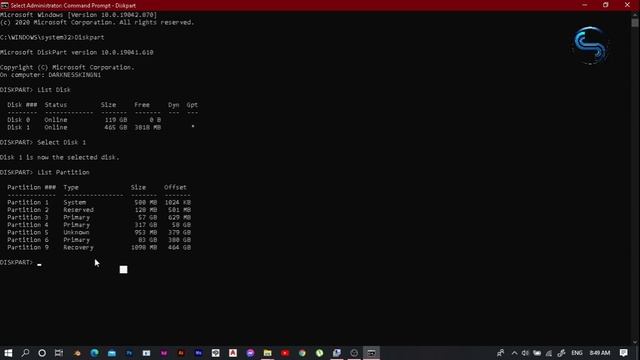Minimize the Command Prompt window
The width and height of the screenshot is (640, 360).
(584, 5)
